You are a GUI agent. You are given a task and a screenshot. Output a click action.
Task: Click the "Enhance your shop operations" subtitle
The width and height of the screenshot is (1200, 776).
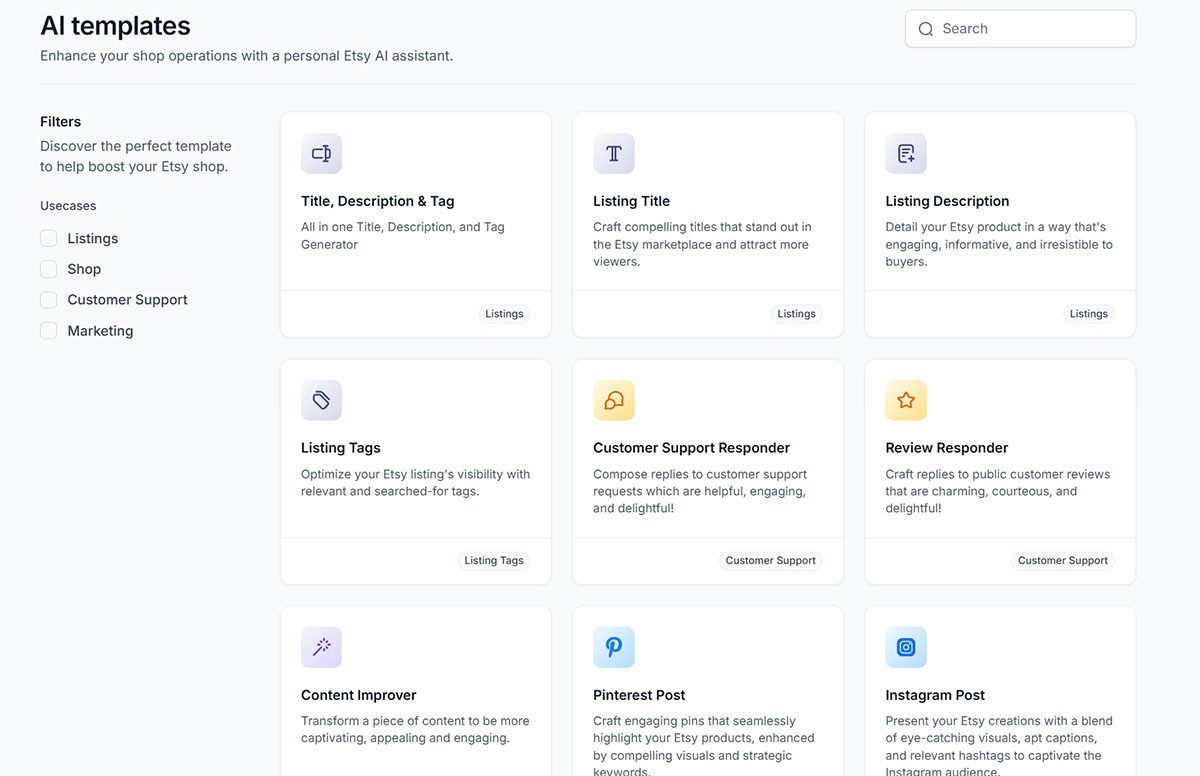click(247, 56)
